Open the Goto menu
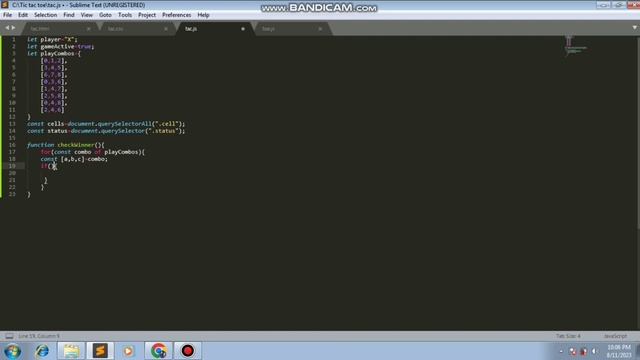640x360 pixels. [x=105, y=15]
